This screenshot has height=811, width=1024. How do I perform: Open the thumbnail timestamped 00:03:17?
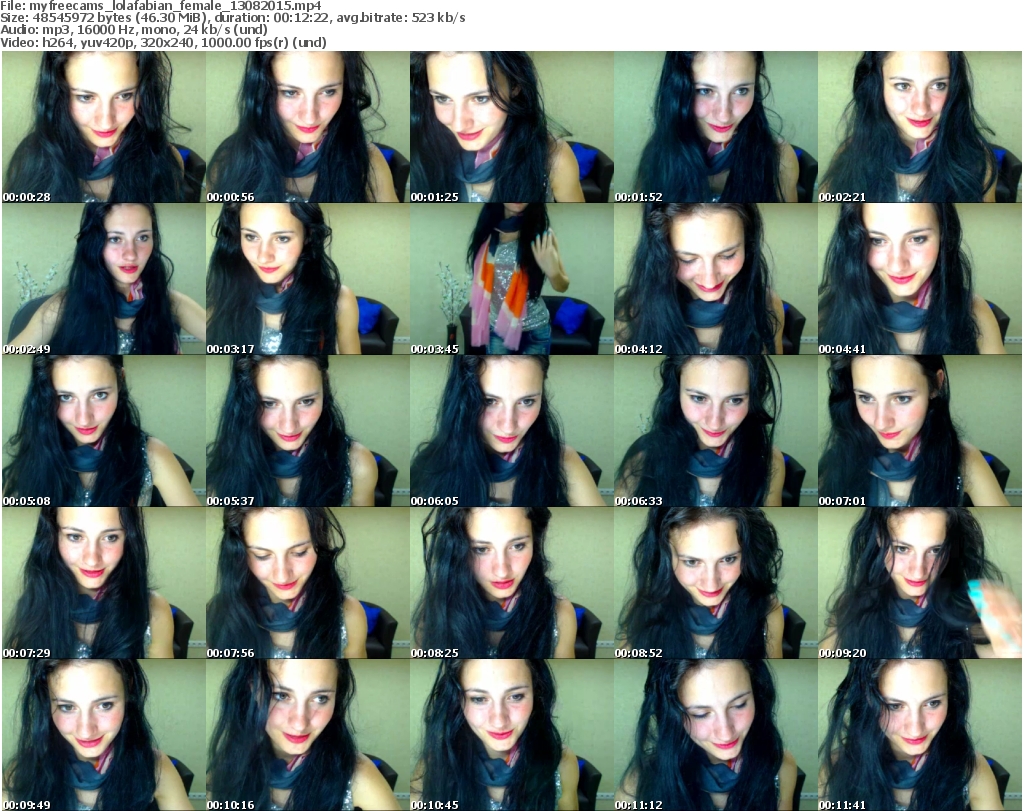tap(308, 279)
